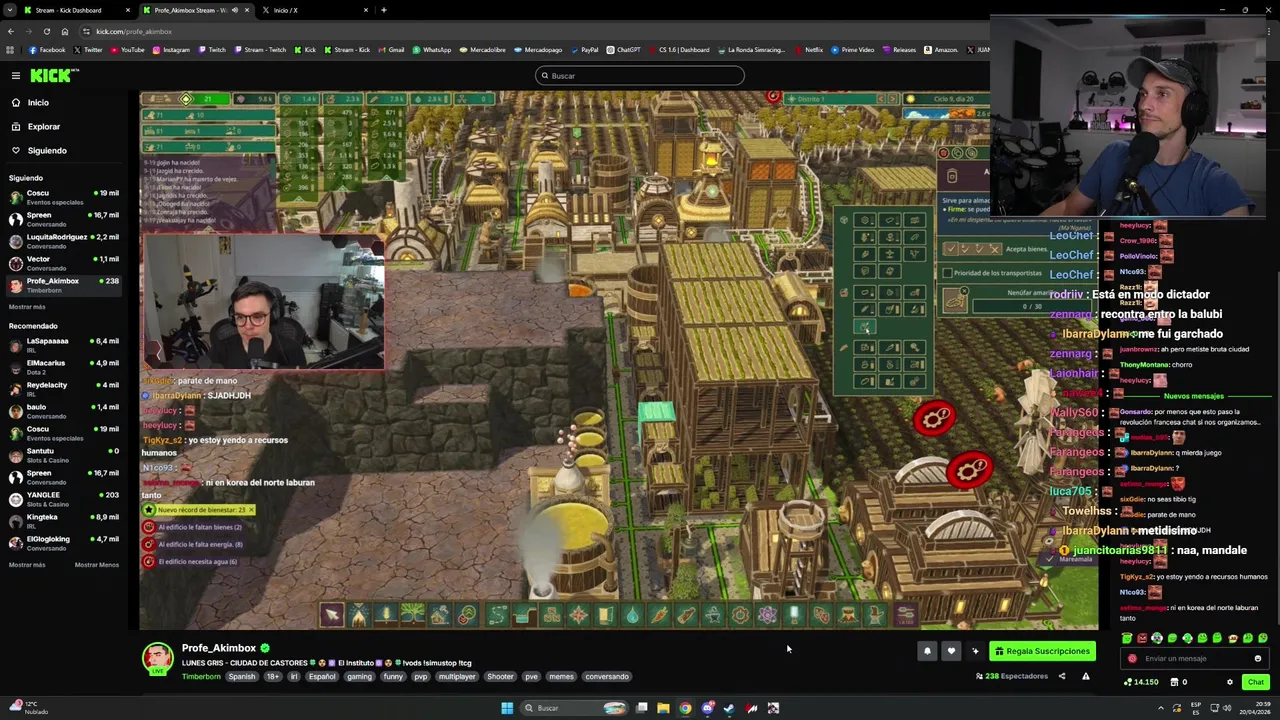Open the YouTube bookmark
This screenshot has height=720, width=1280.
[128, 50]
